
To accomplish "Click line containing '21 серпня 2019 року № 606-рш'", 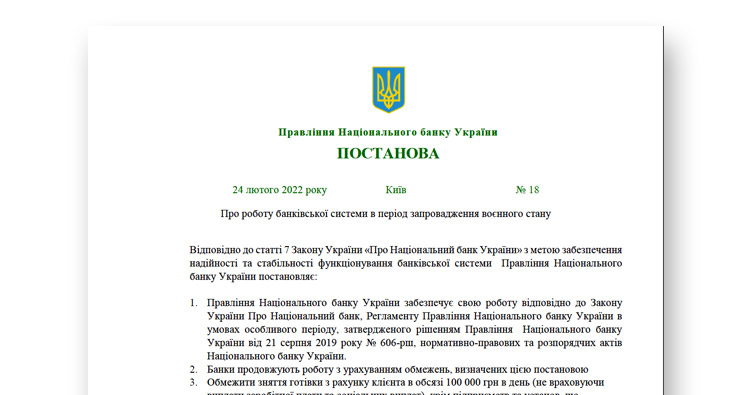I will pos(414,343).
